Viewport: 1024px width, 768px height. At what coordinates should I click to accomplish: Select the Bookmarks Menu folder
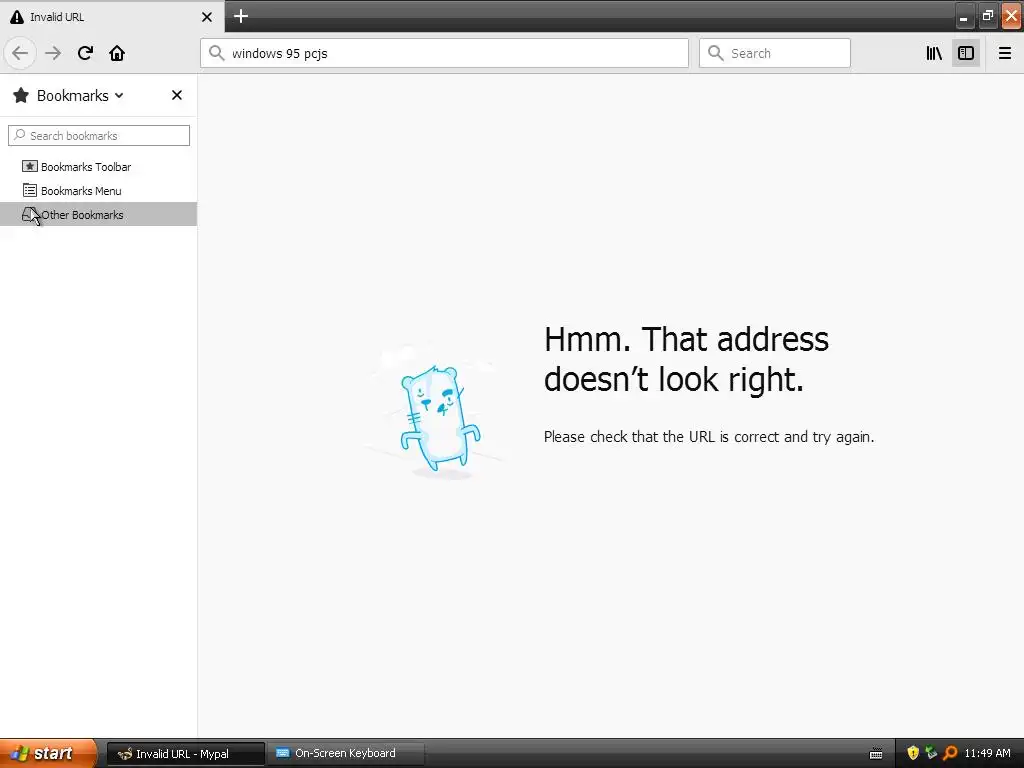(98, 191)
